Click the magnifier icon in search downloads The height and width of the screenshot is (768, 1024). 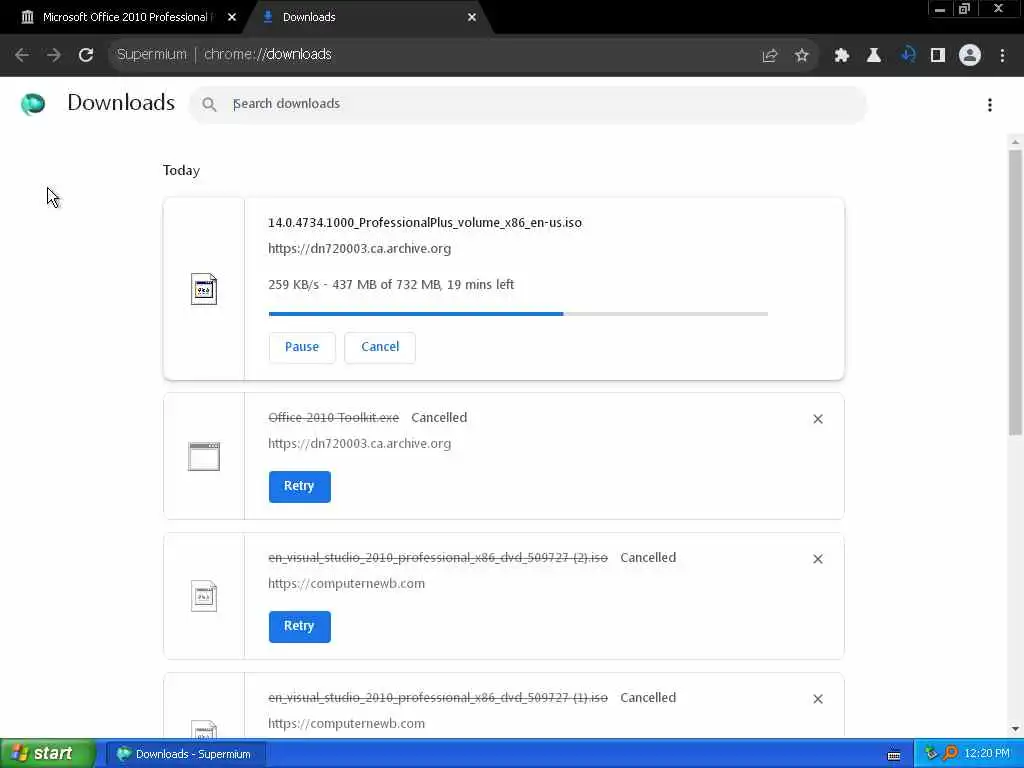coord(209,104)
